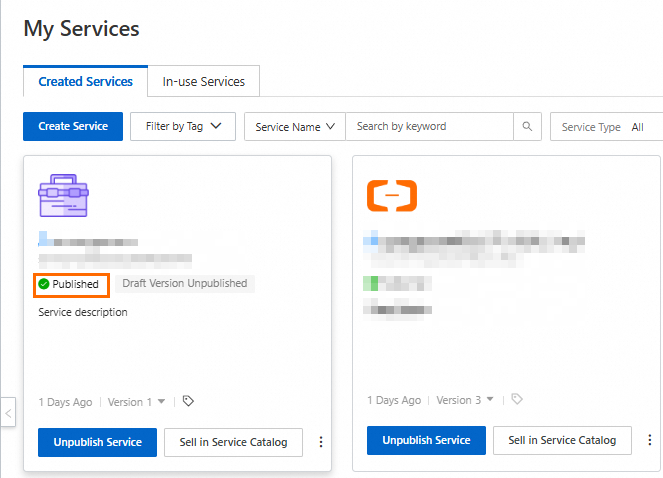Switch to the In-use Services tab
This screenshot has height=478, width=663.
click(203, 81)
